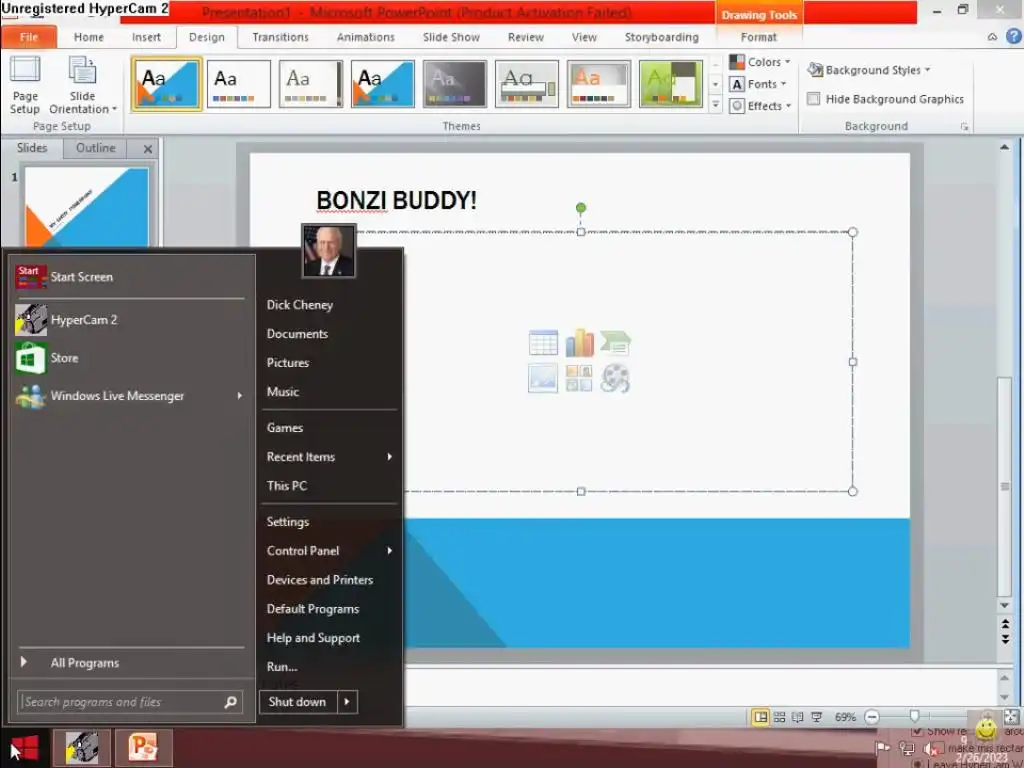1024x768 pixels.
Task: Open Help and Support
Action: 313,638
